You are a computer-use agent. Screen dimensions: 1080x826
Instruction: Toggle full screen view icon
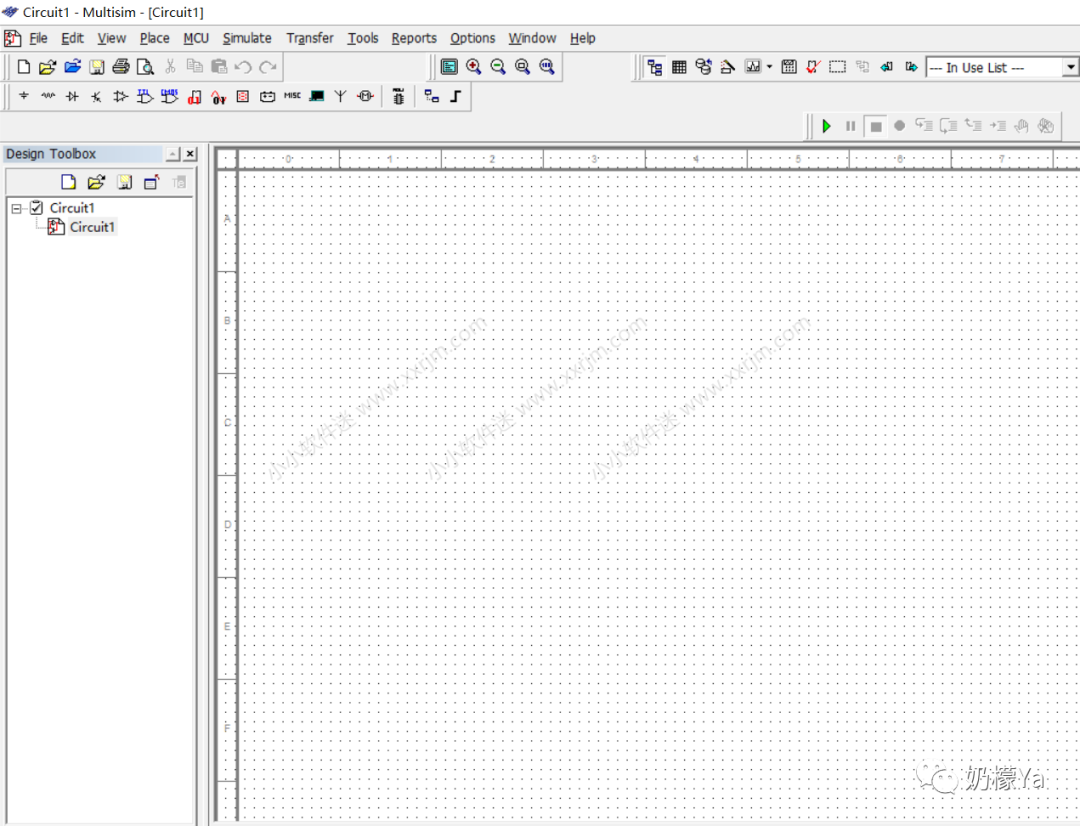449,67
